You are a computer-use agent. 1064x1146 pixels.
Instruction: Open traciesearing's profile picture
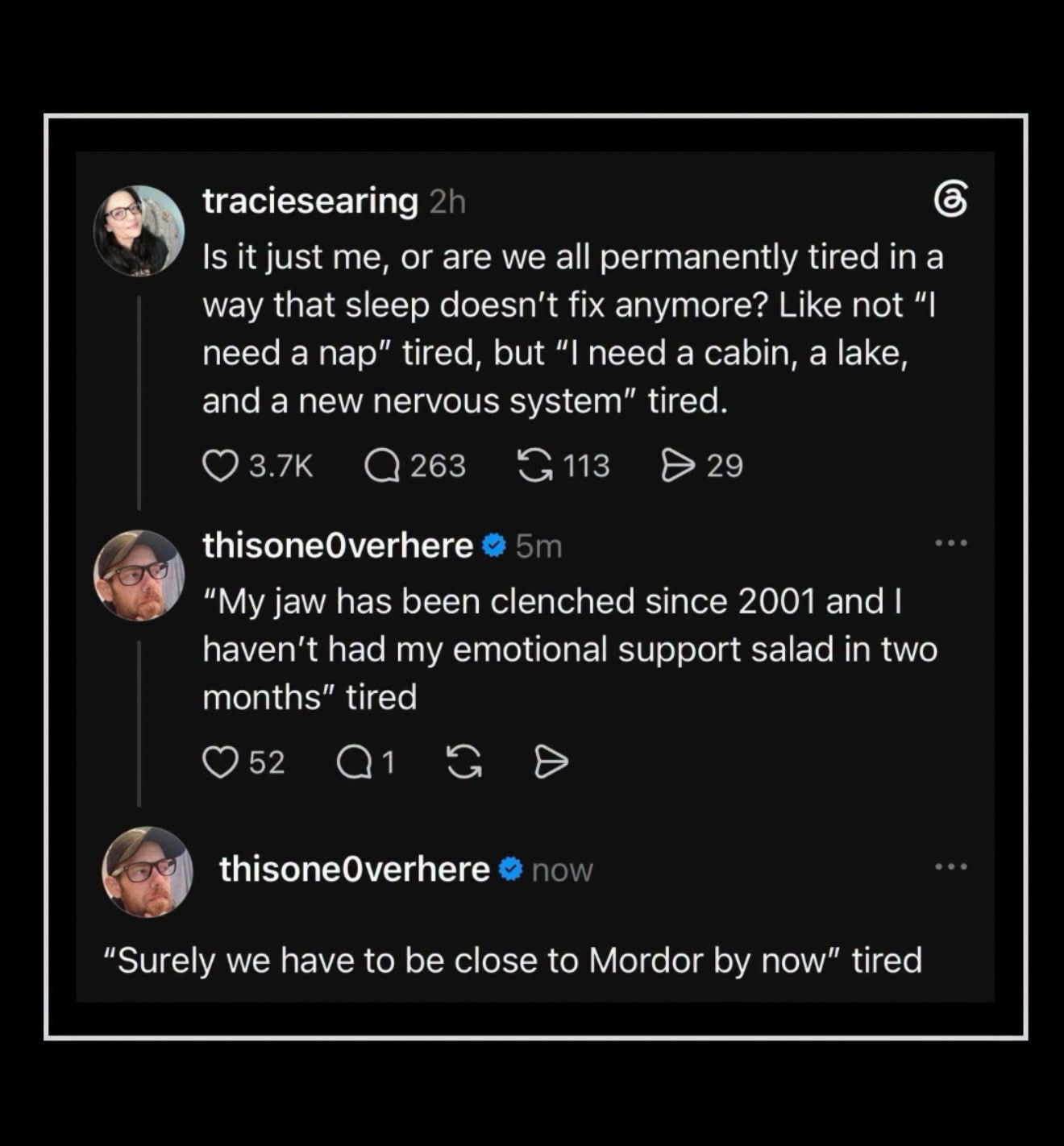tap(139, 230)
